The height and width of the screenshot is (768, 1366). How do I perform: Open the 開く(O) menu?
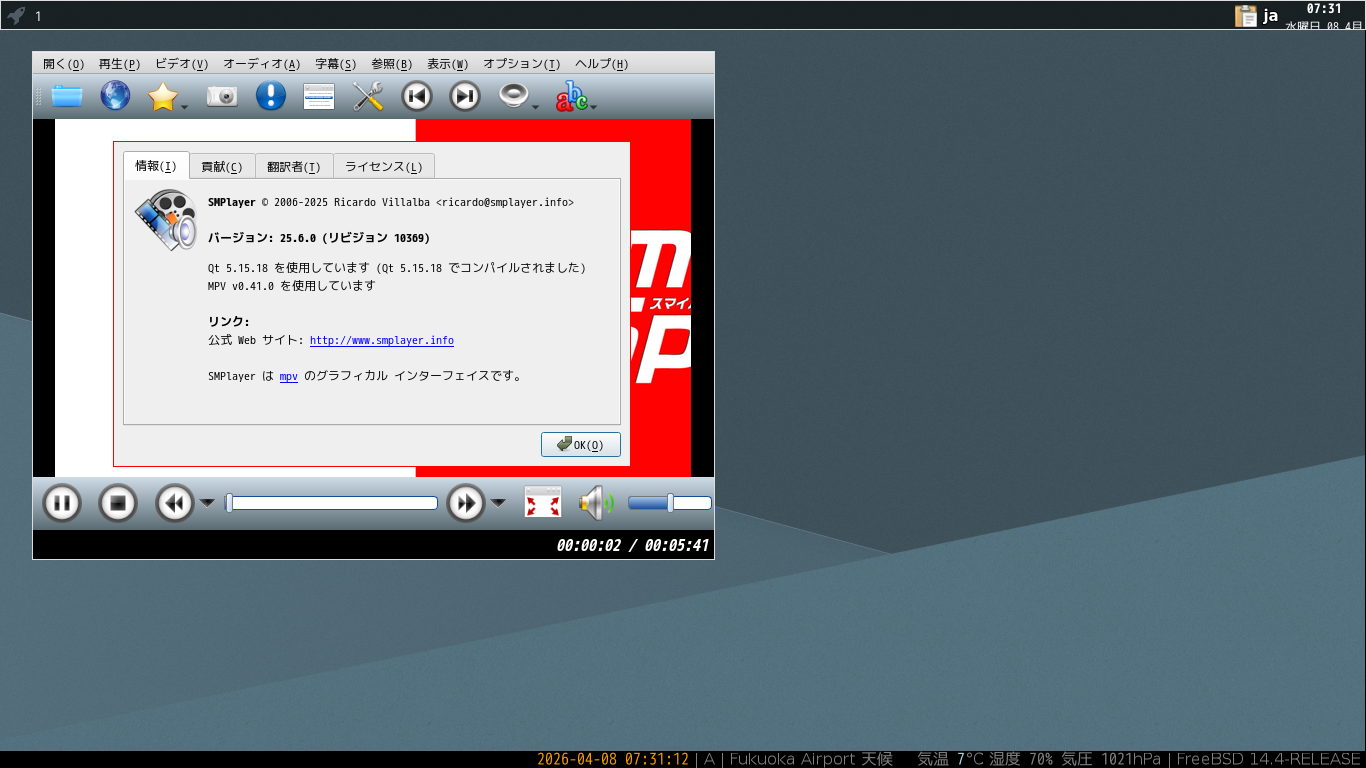[x=64, y=64]
